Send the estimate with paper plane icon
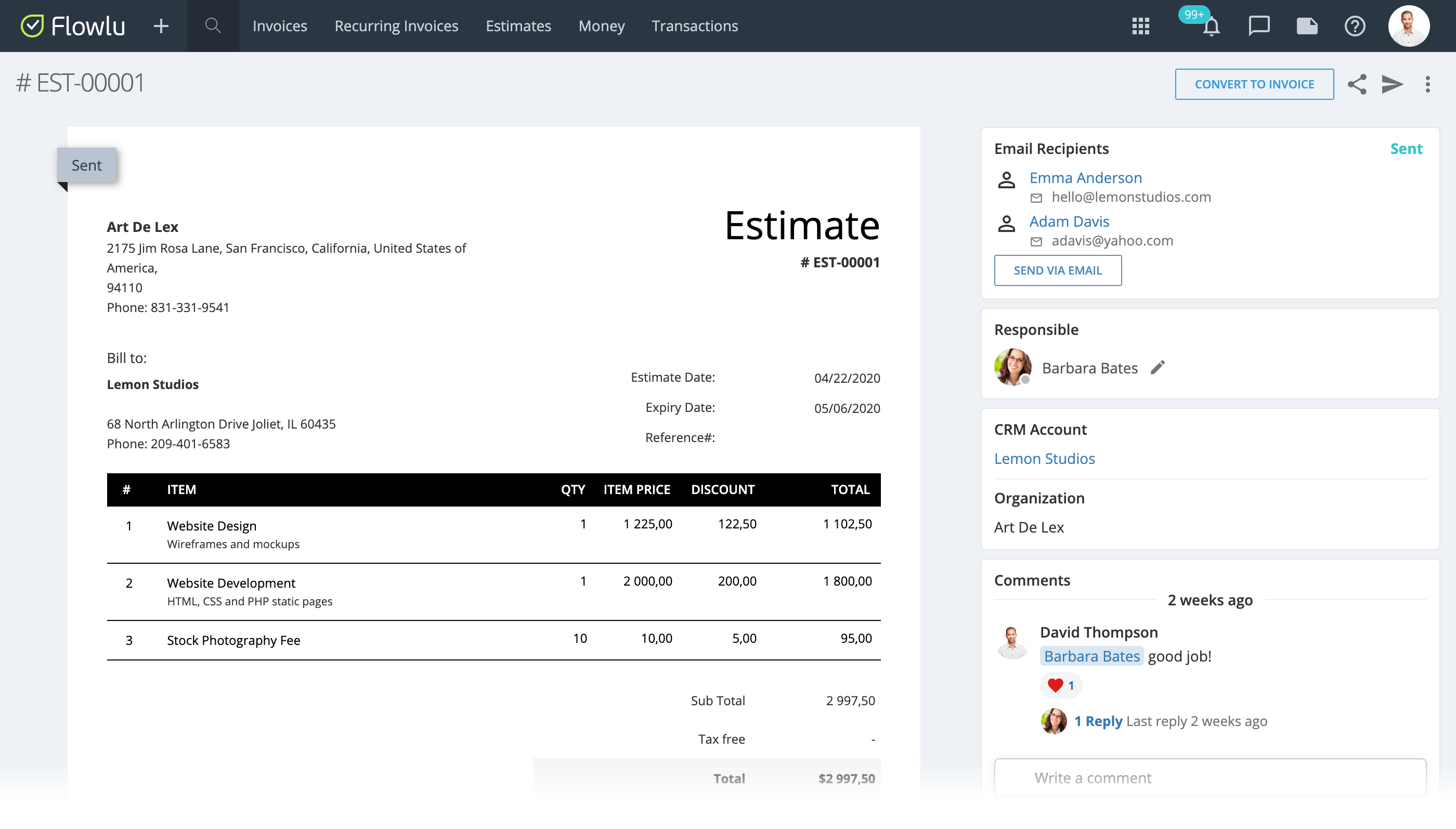 (x=1392, y=84)
